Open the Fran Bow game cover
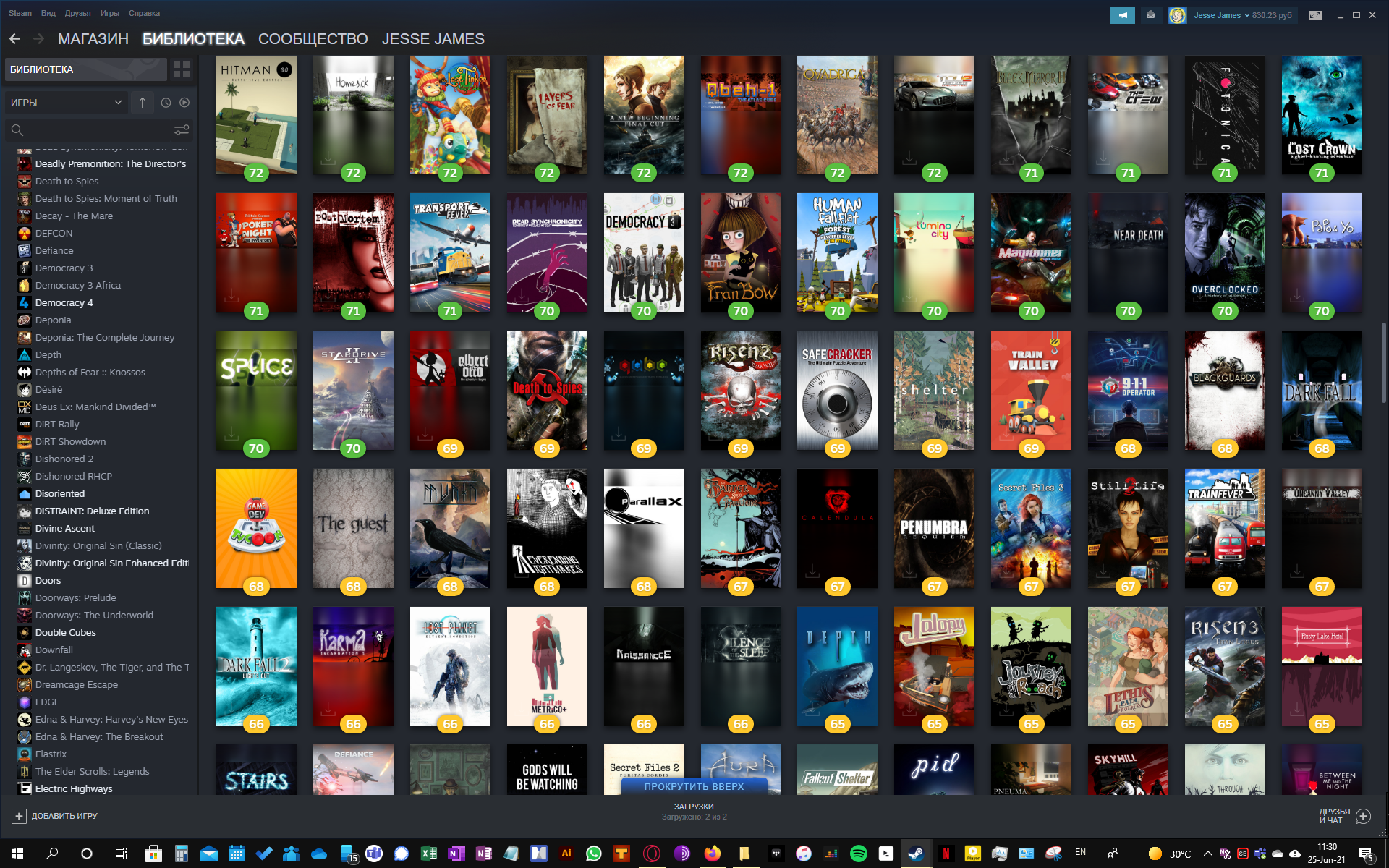The width and height of the screenshot is (1389, 868). coord(741,252)
